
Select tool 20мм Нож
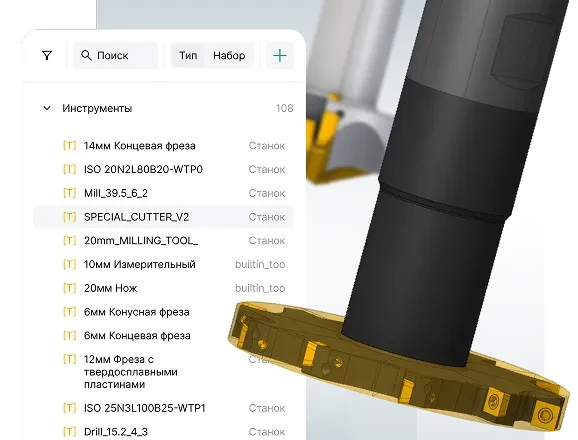tap(111, 288)
